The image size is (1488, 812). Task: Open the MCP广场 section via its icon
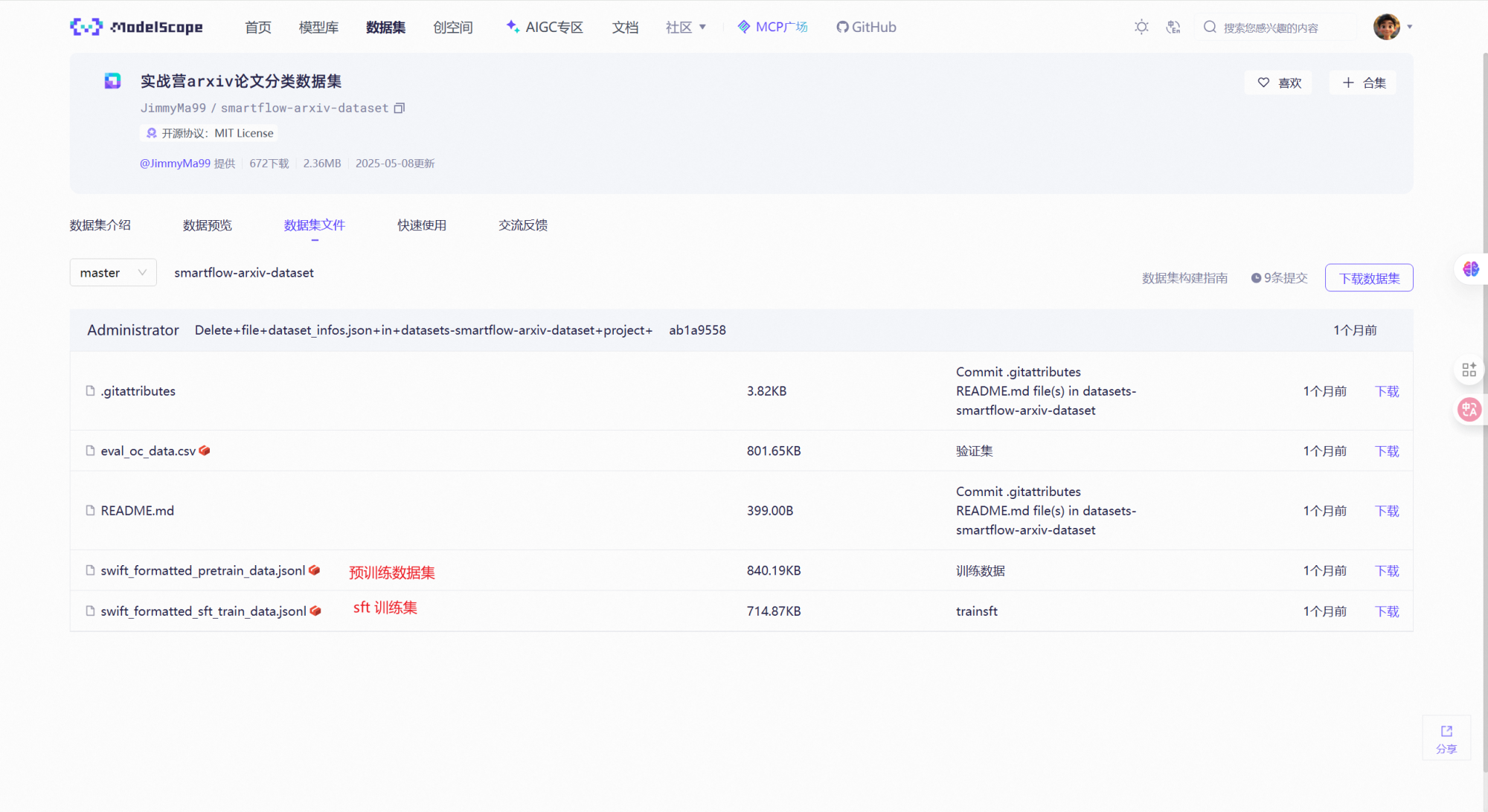(743, 27)
